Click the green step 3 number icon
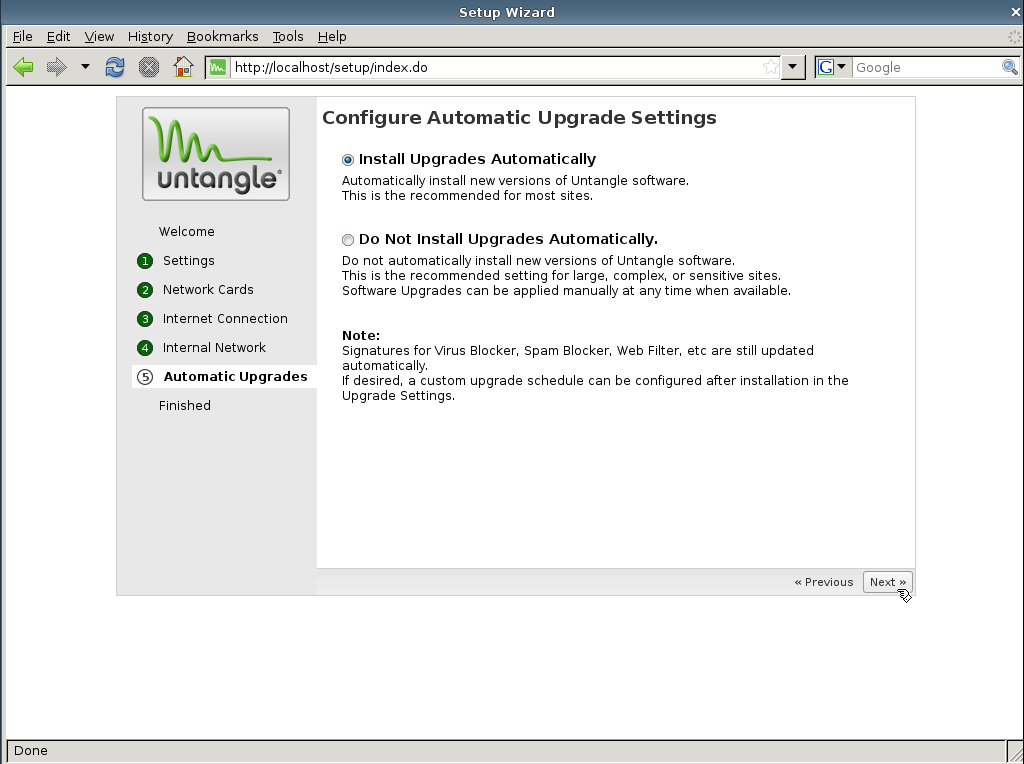Screen dimensions: 1024x764 (x=145, y=319)
